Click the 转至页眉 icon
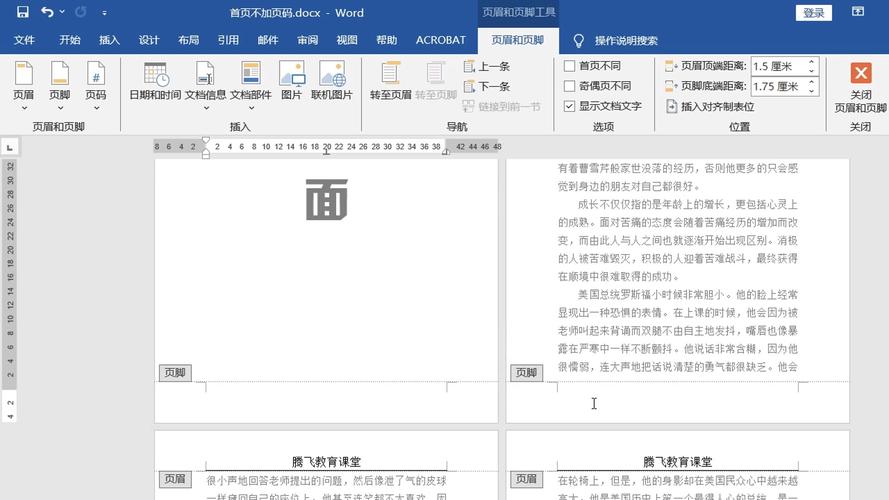889x500 pixels. pyautogui.click(x=391, y=74)
